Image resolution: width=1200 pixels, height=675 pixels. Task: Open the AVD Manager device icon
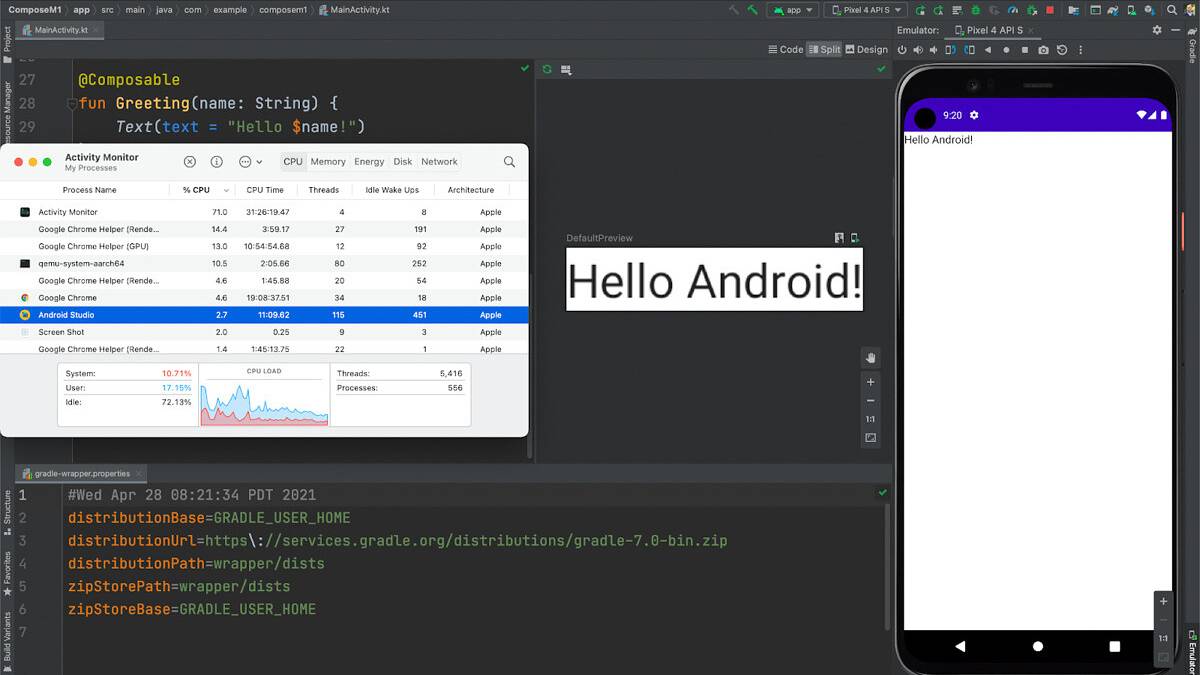click(x=1131, y=9)
